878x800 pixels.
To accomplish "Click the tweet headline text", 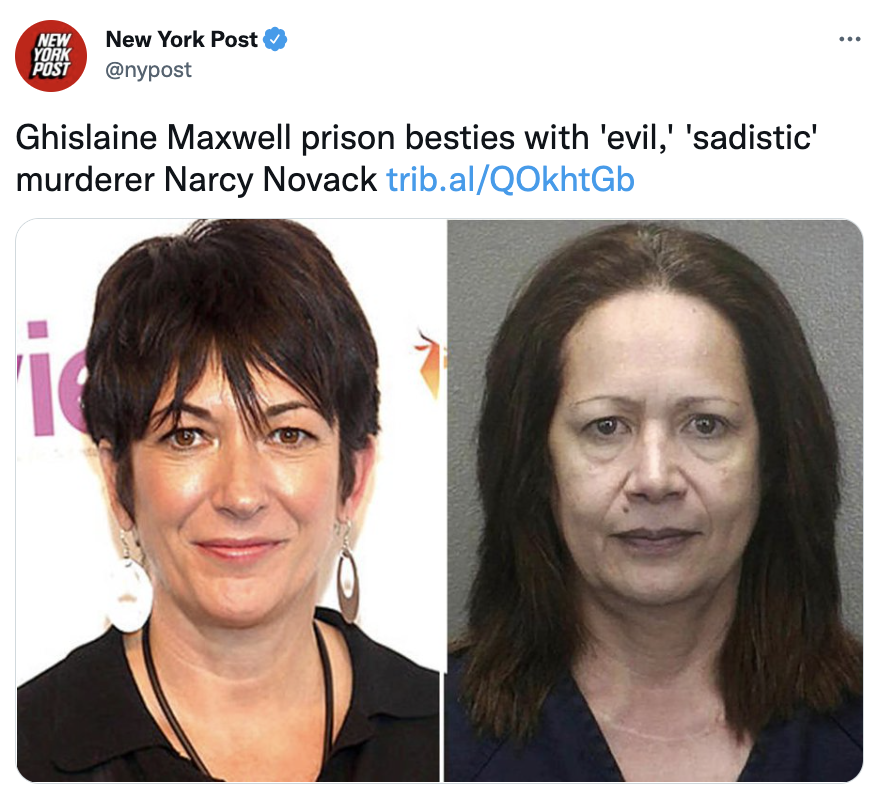I will pos(417,158).
